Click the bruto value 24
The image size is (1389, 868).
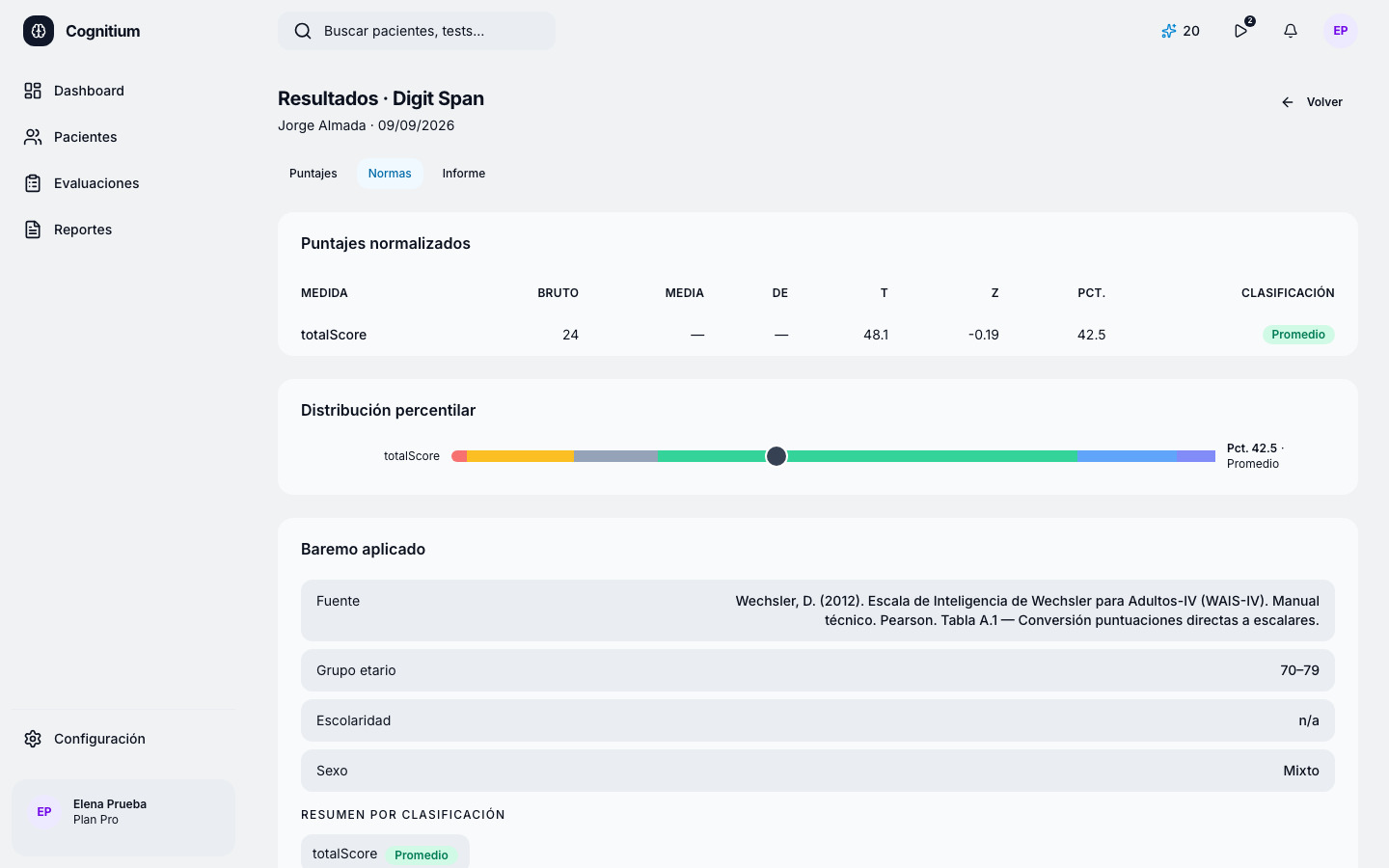570,335
